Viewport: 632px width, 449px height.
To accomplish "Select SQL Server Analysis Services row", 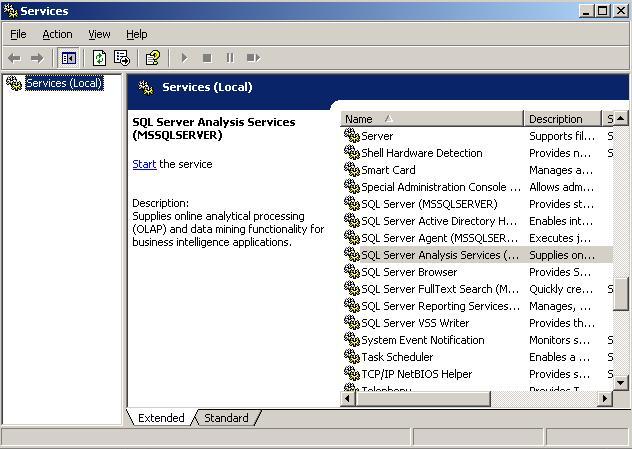I will pos(478,255).
